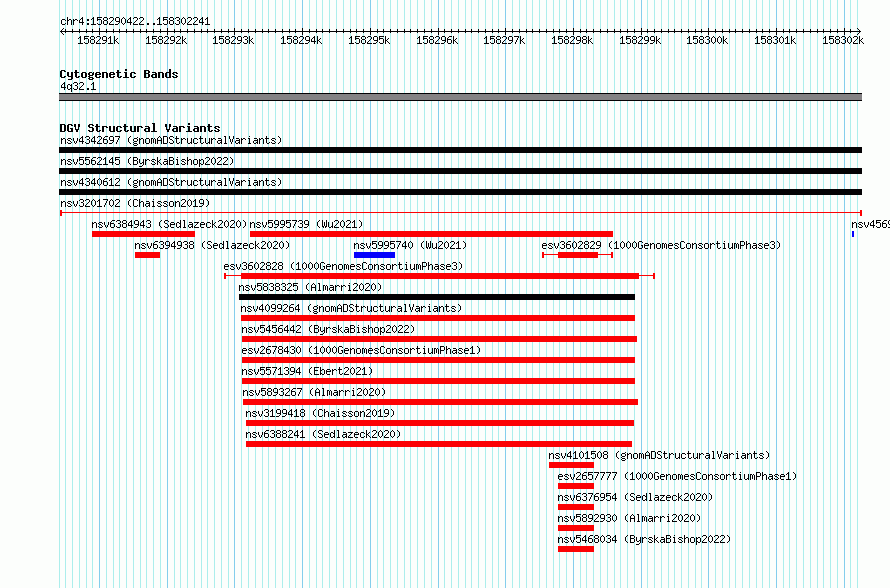The height and width of the screenshot is (588, 890).
Task: Click the 158291k ruler position
Action: (x=98, y=40)
